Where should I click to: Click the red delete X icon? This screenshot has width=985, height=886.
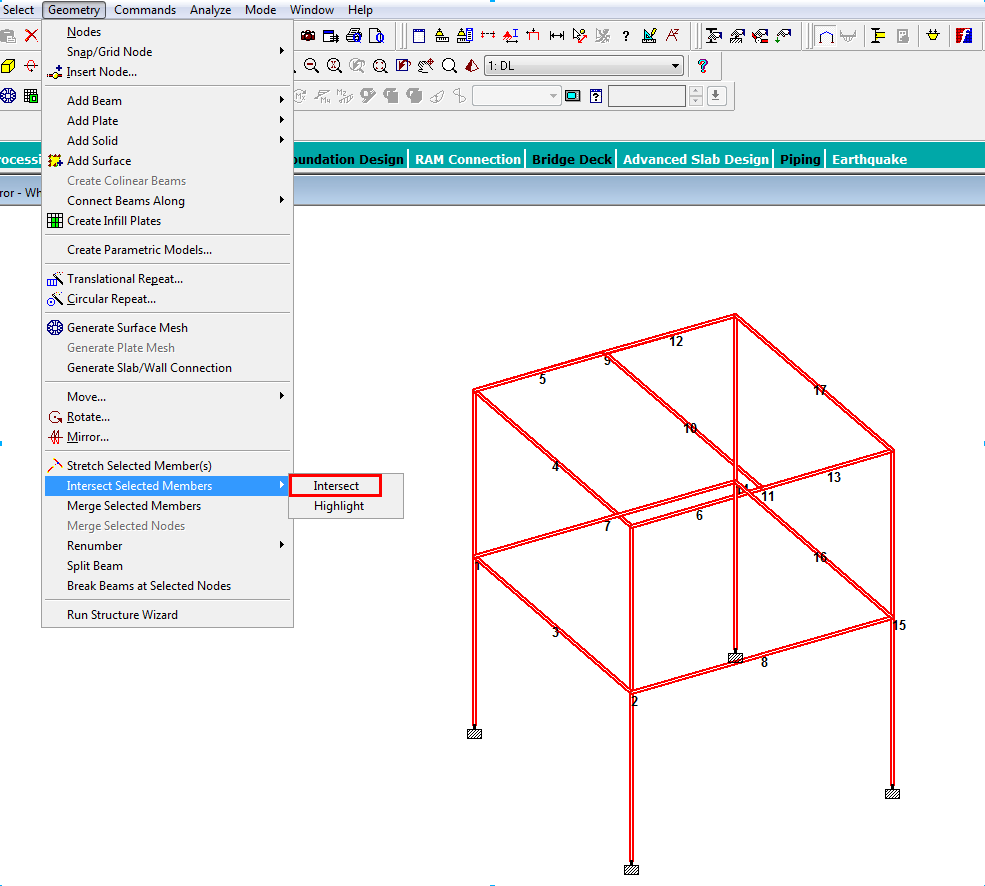pyautogui.click(x=30, y=36)
